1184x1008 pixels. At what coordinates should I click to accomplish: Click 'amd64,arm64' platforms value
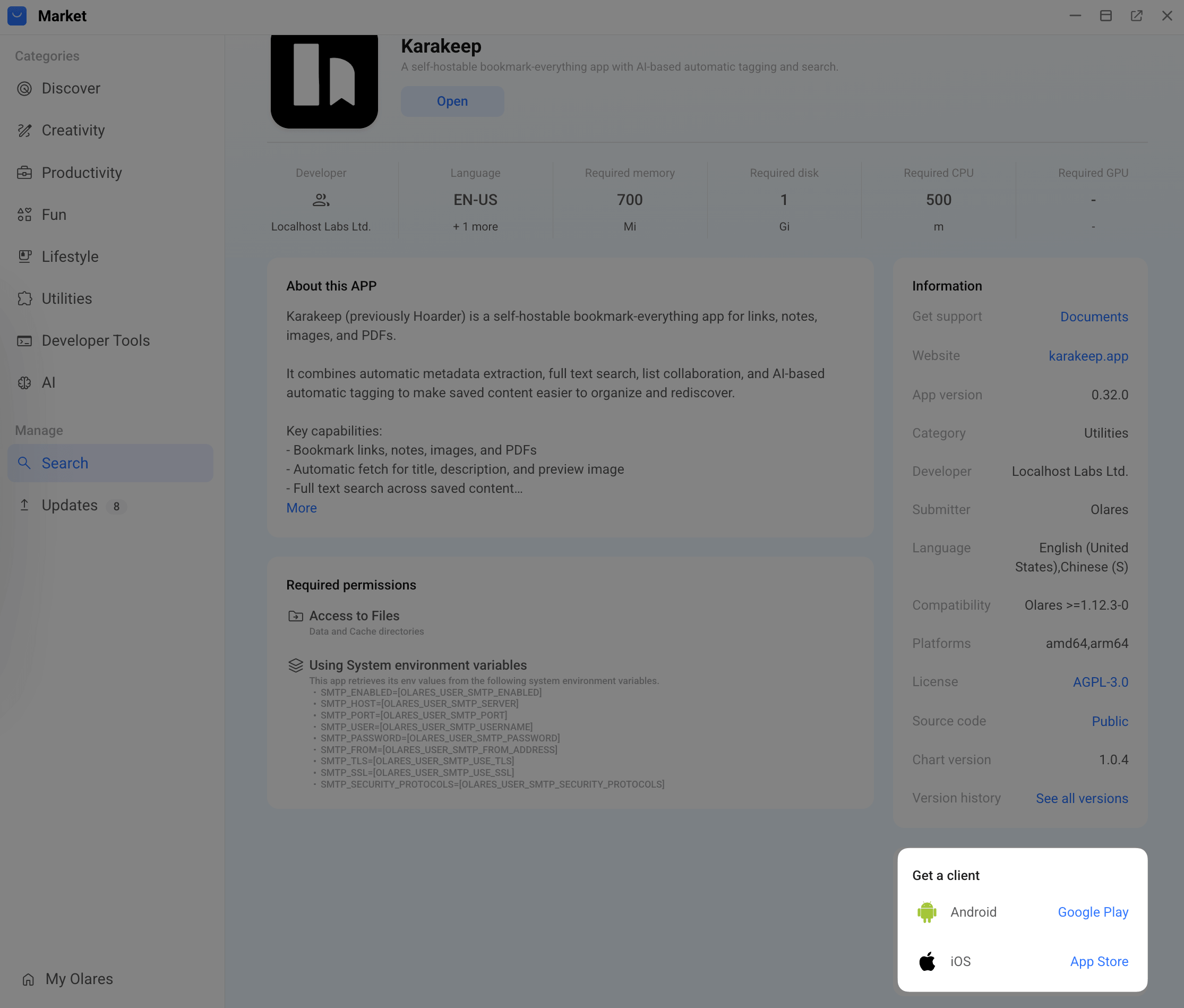(x=1086, y=644)
